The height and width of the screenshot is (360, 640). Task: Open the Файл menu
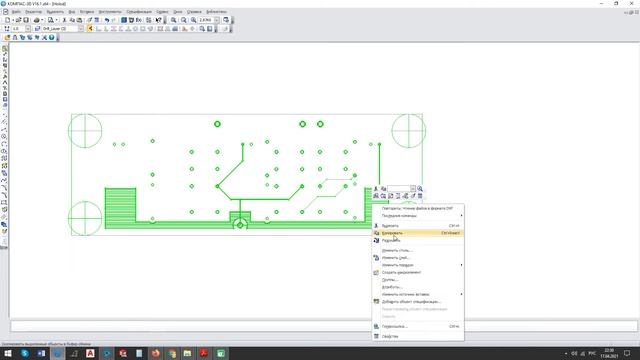16,12
